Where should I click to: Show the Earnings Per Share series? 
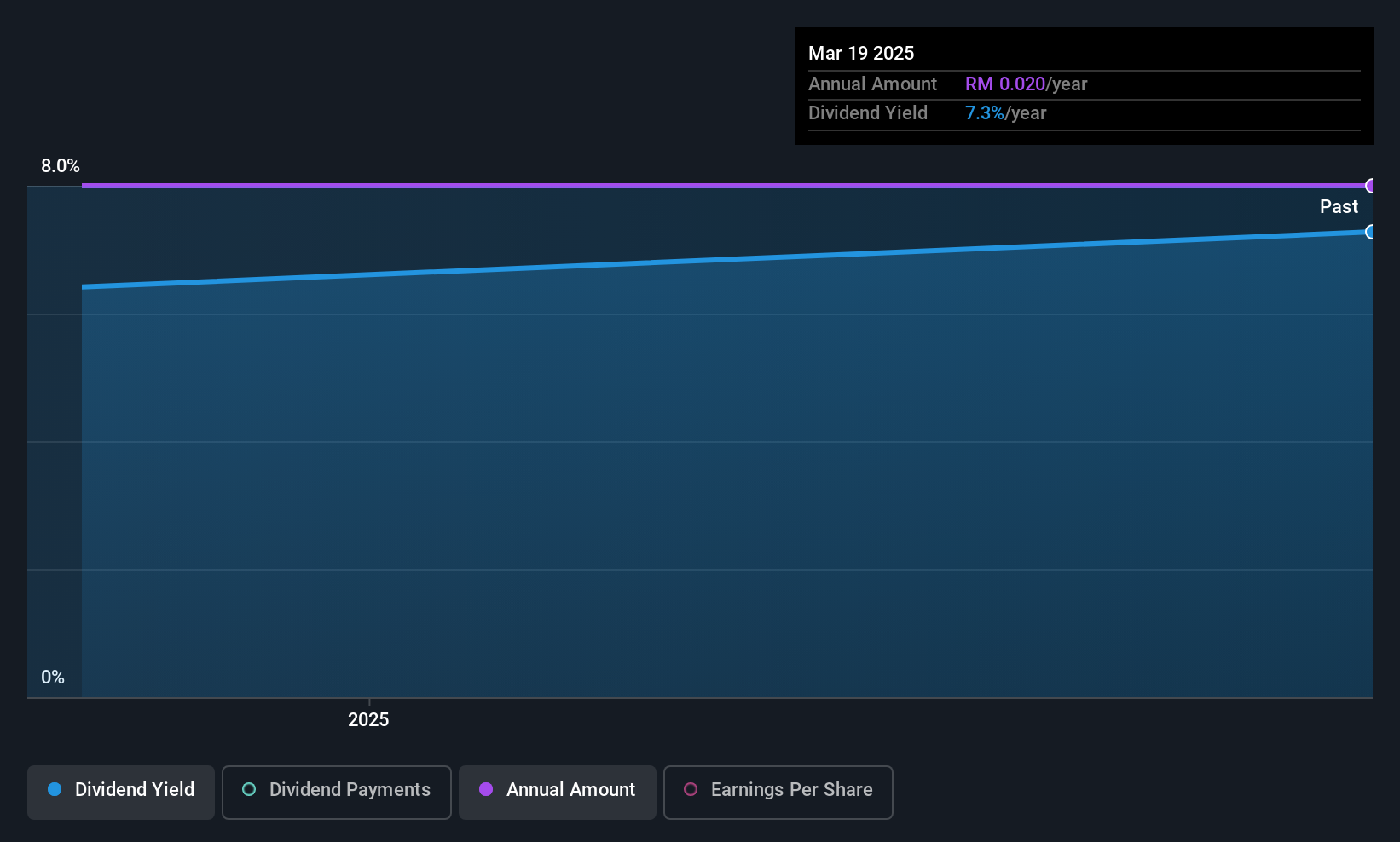click(x=778, y=792)
